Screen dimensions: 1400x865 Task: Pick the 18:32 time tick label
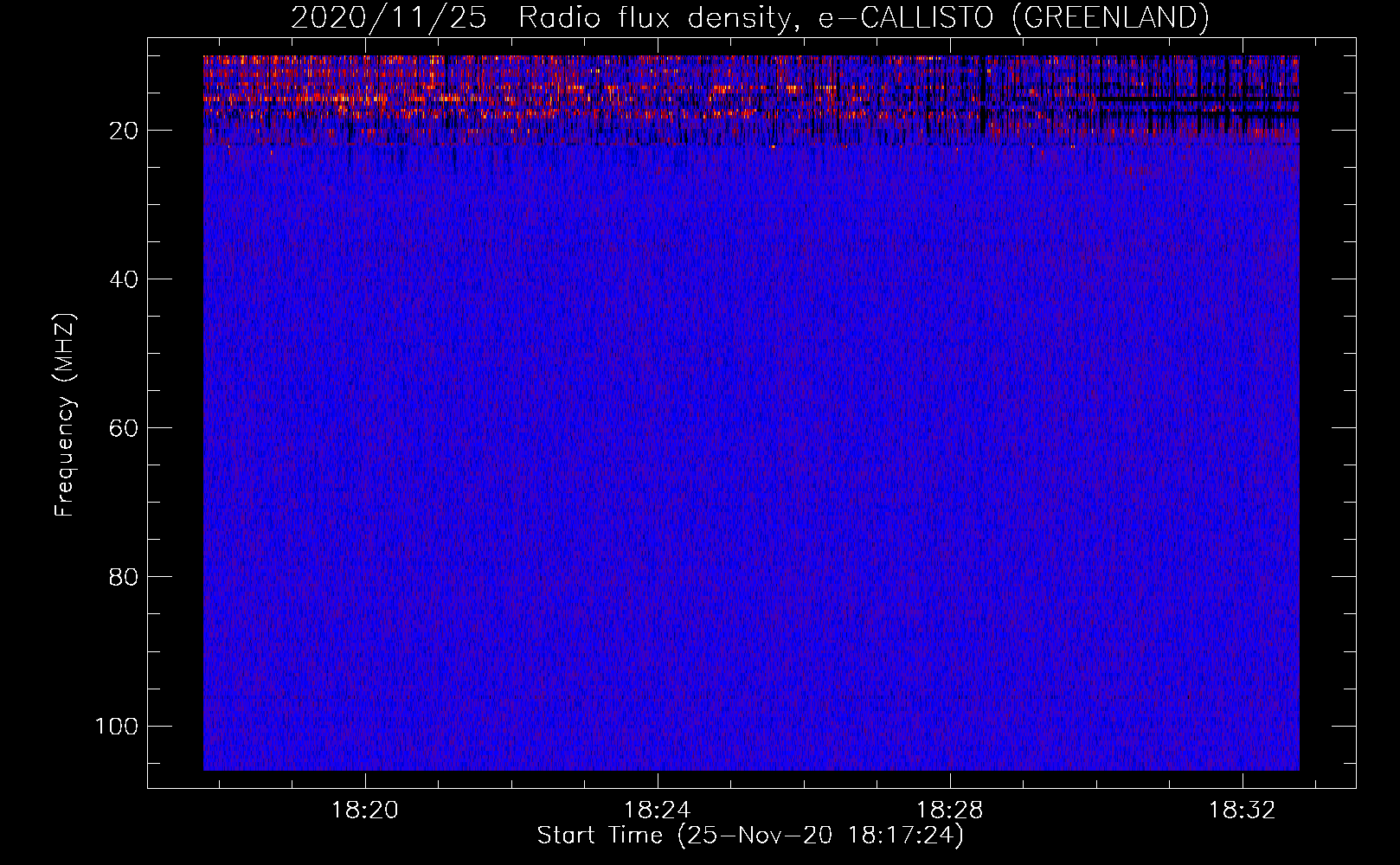tap(1243, 811)
